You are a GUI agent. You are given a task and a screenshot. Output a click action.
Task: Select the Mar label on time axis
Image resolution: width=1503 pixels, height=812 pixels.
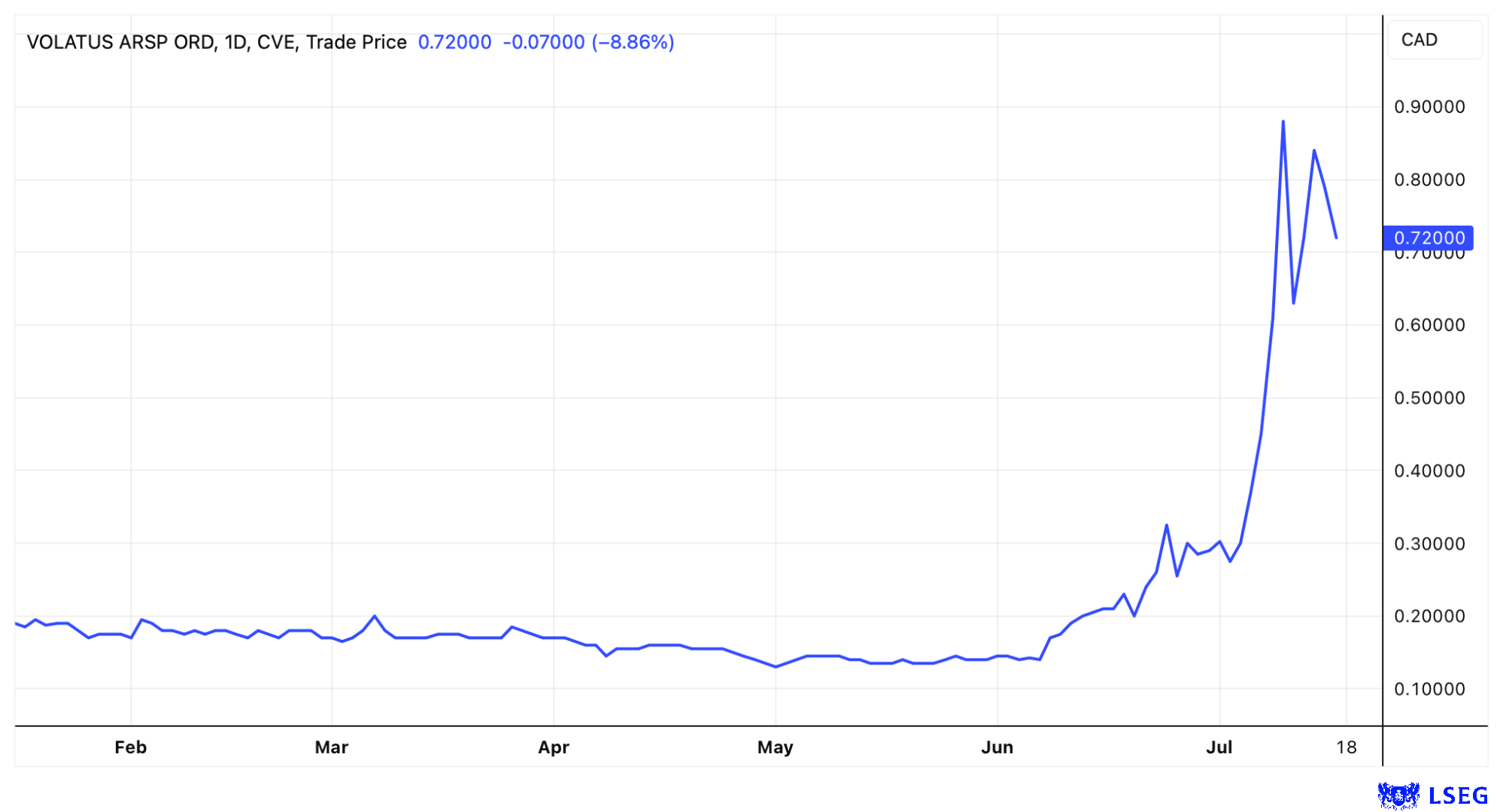coord(331,747)
